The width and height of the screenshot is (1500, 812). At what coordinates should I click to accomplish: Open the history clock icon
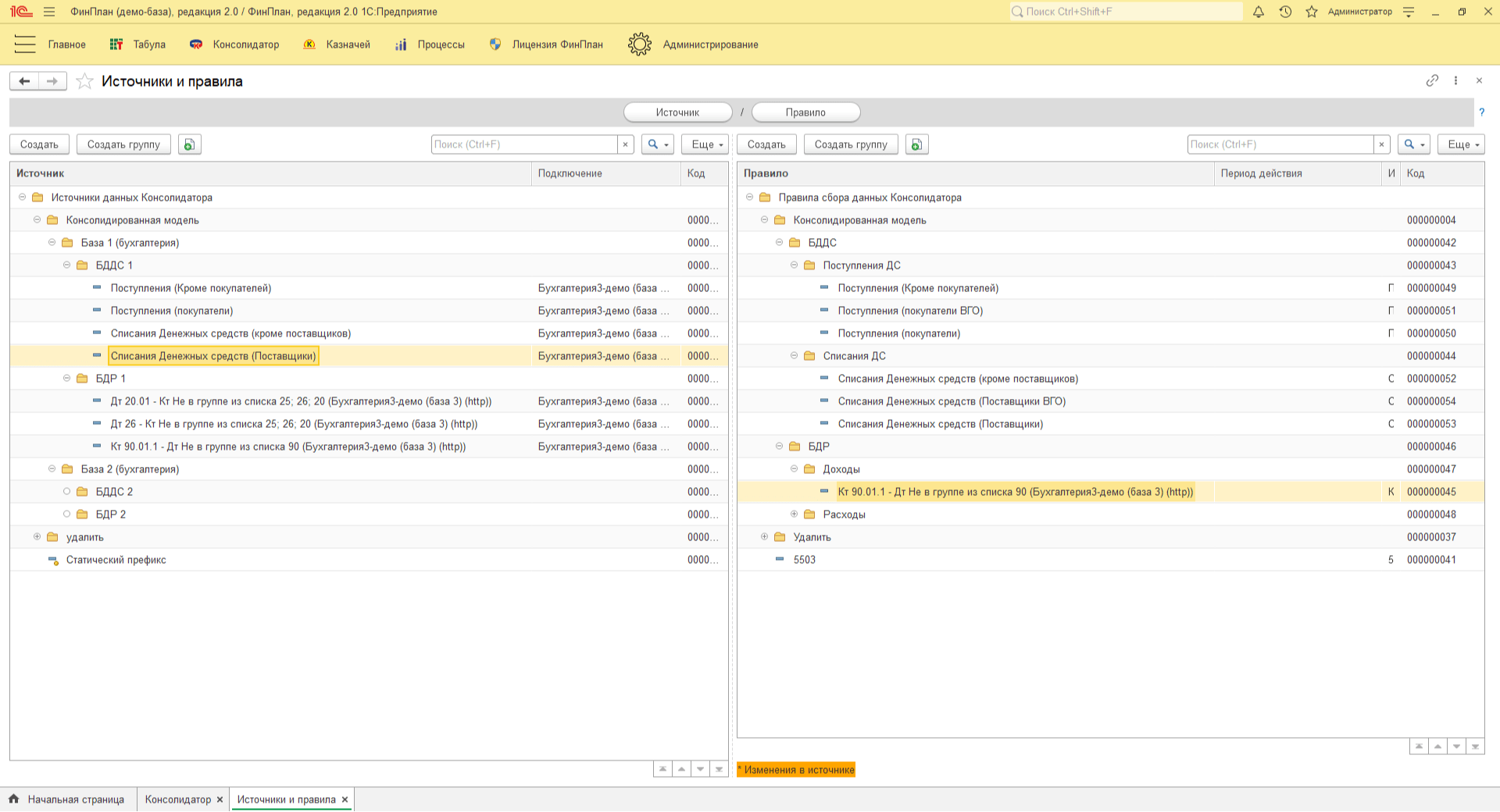pos(1285,12)
